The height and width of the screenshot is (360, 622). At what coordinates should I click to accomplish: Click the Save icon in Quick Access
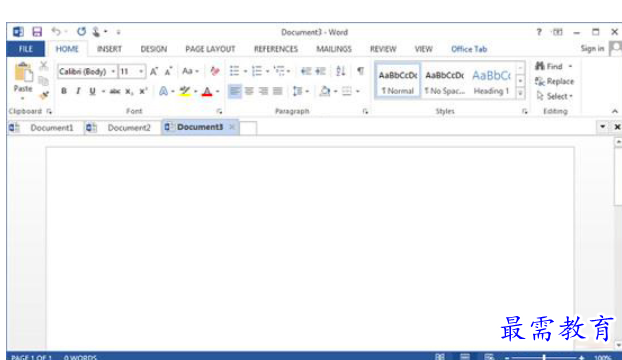point(37,32)
